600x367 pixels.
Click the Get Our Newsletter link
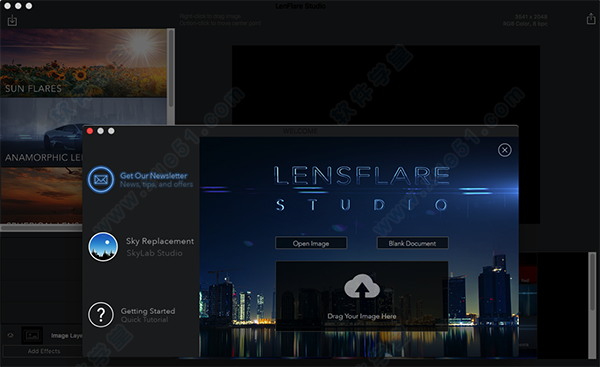click(154, 176)
